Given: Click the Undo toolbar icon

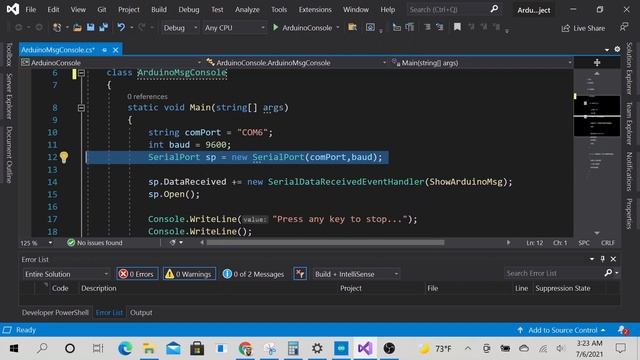Looking at the screenshot, I should click(x=121, y=27).
